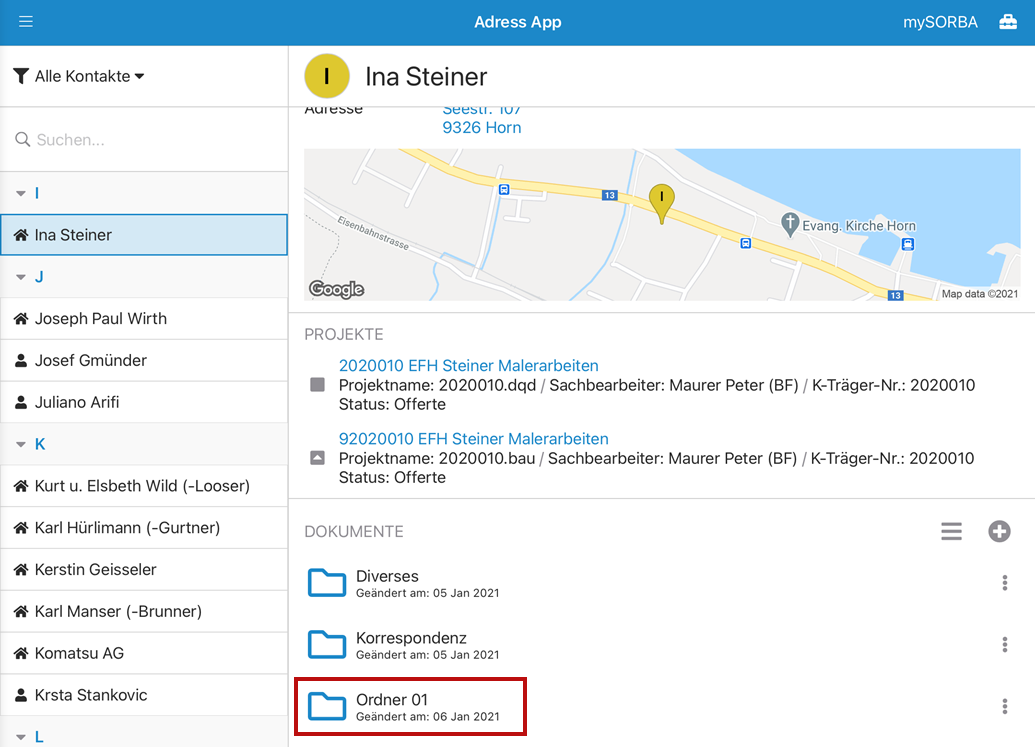Open project 92020010 EFH Steiner Malerarbeiten
1035x747 pixels.
point(474,439)
